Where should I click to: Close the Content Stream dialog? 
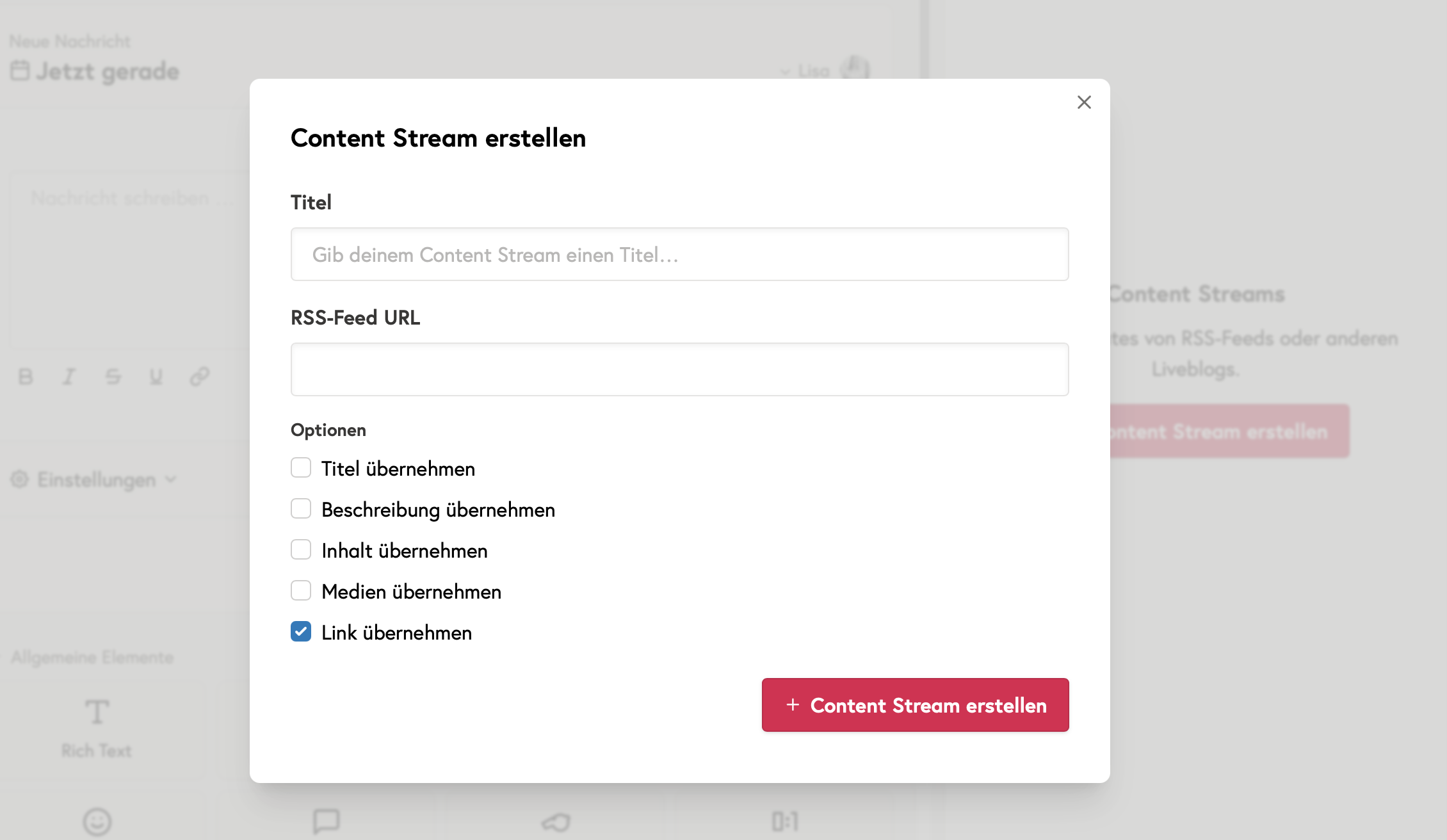point(1083,102)
